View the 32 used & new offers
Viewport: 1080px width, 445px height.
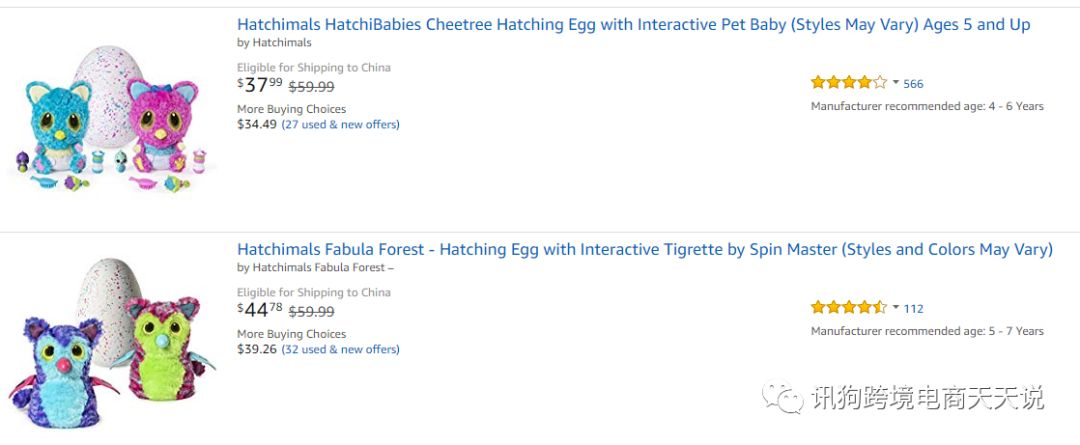340,349
